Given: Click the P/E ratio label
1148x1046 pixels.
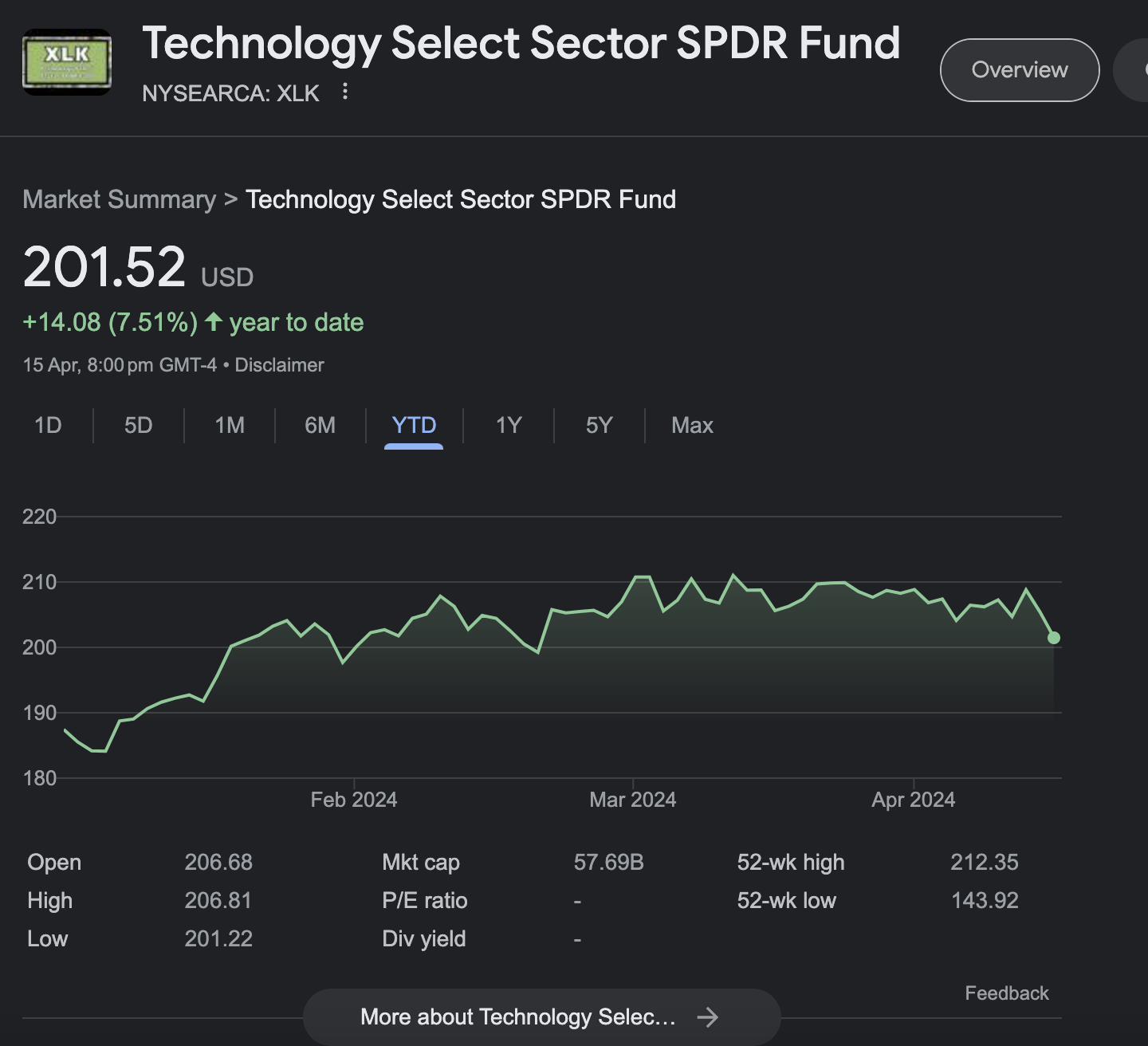Looking at the screenshot, I should coord(425,900).
